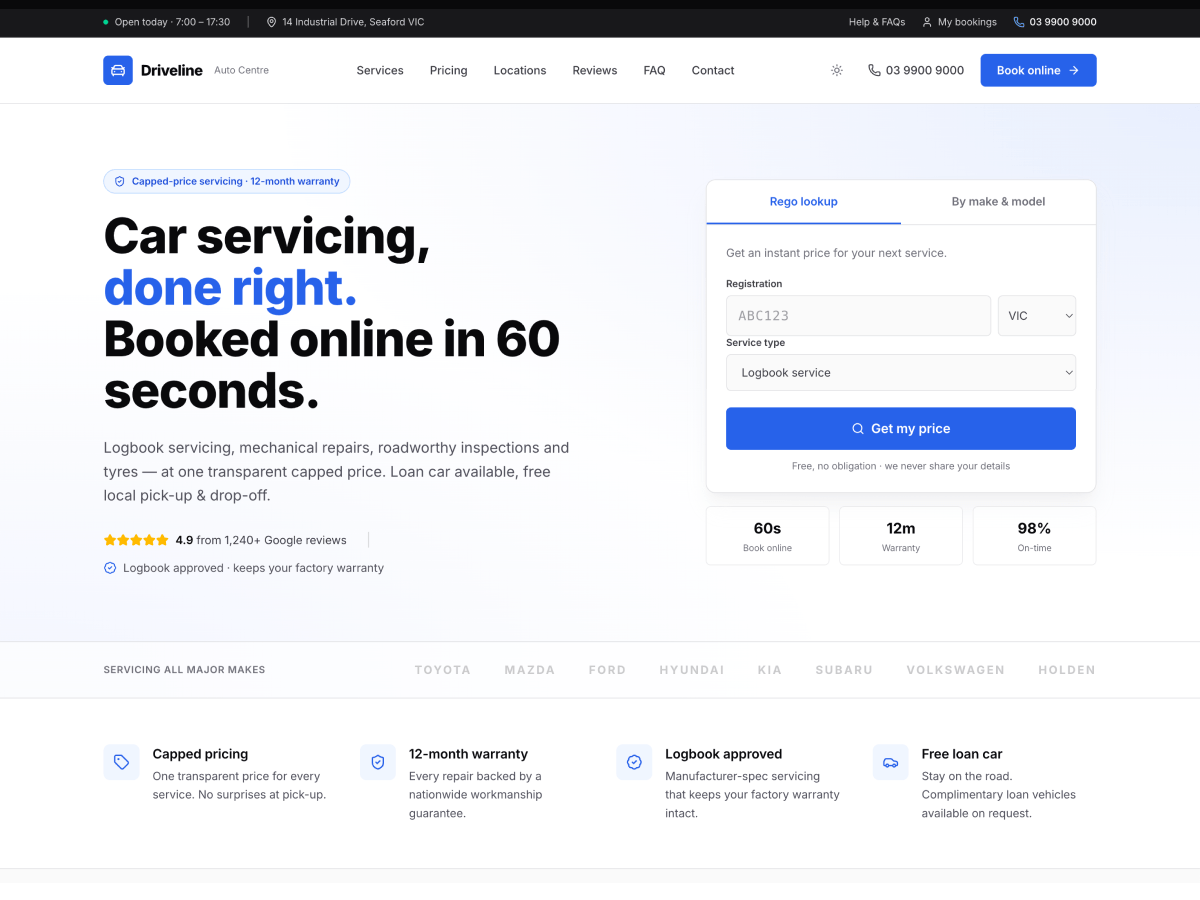Click the location pin icon in top bar
1200x900 pixels.
271,22
